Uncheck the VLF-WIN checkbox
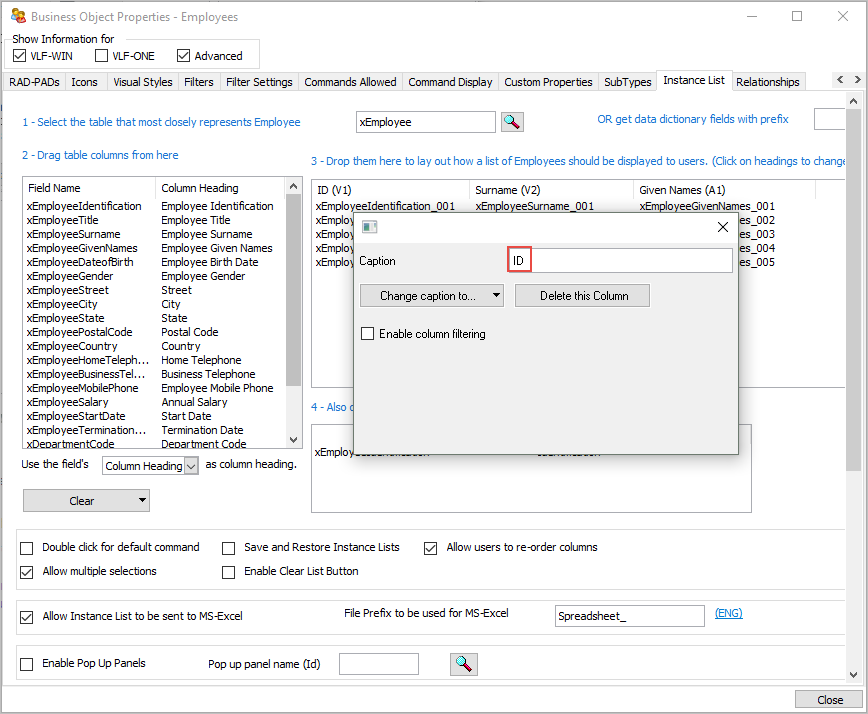Screen dimensions: 868x714 coord(21,56)
